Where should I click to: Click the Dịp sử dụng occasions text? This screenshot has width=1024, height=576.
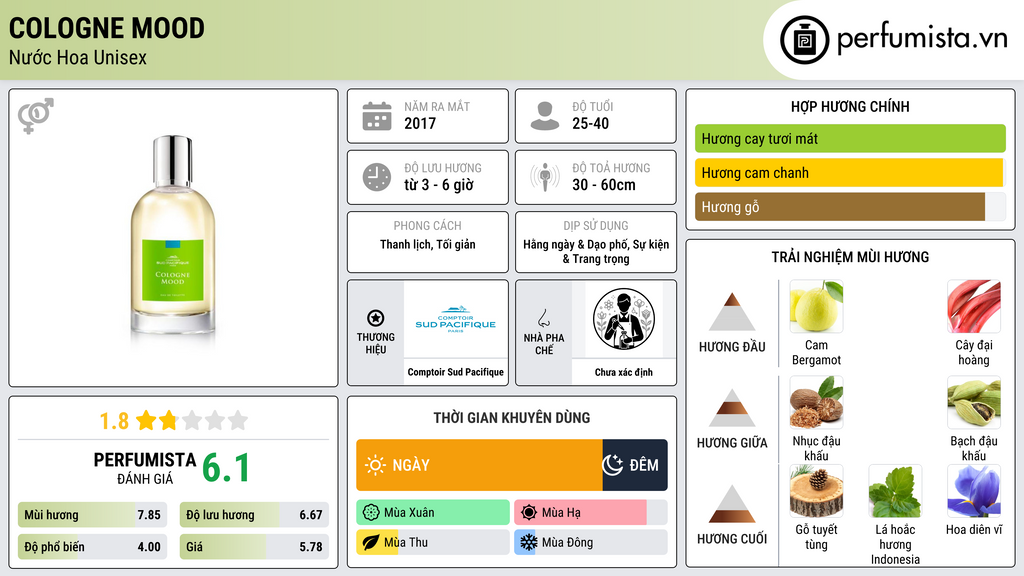(x=596, y=251)
